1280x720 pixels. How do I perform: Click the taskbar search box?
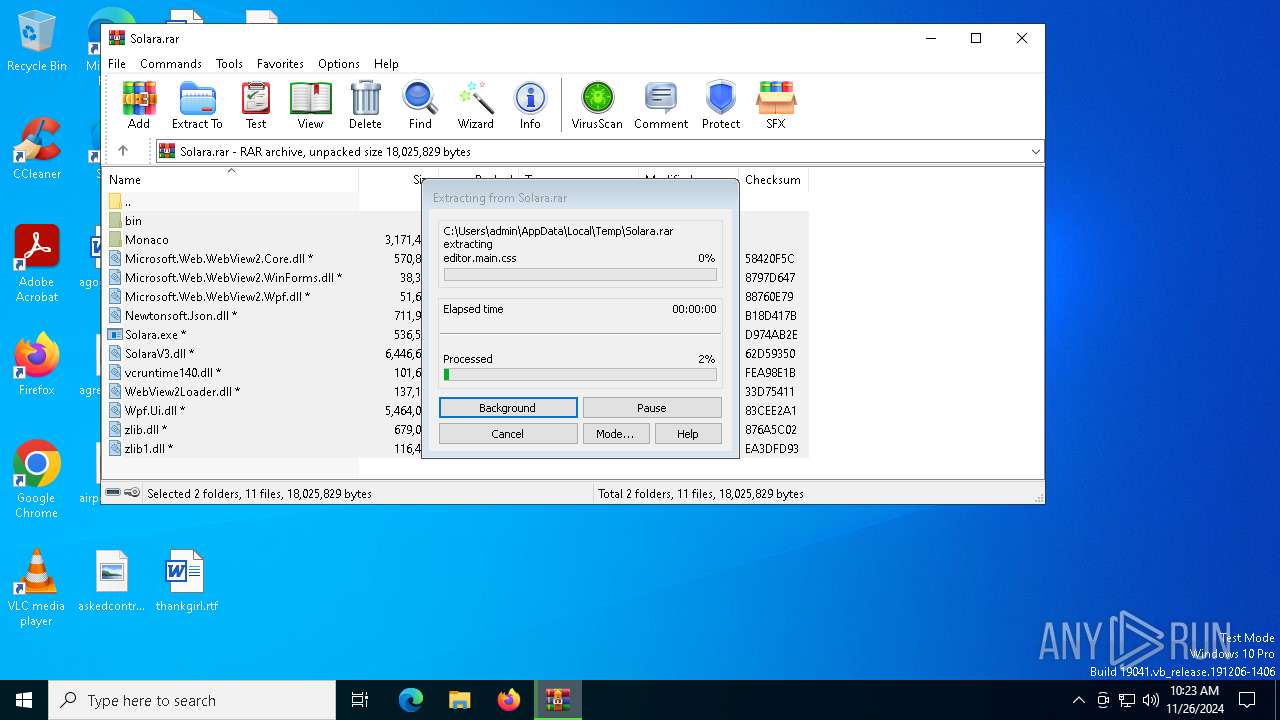coord(192,700)
